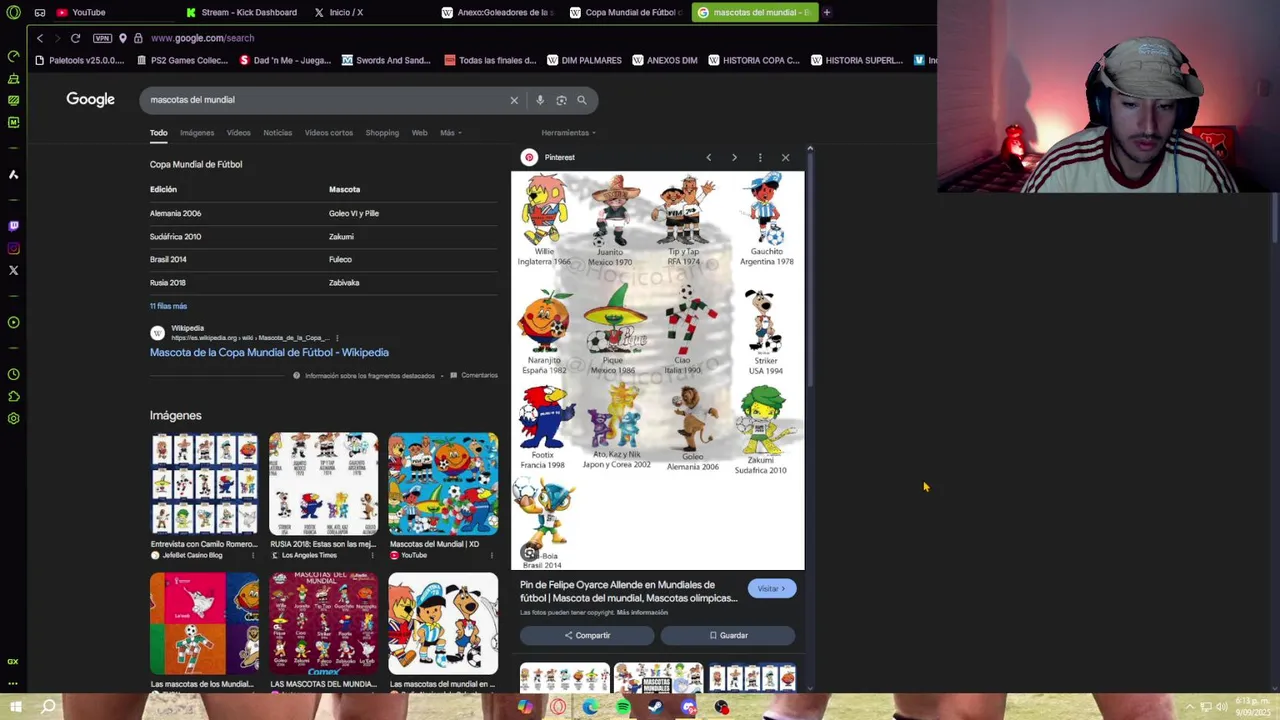Open Opera GX menu logo

pyautogui.click(x=13, y=12)
